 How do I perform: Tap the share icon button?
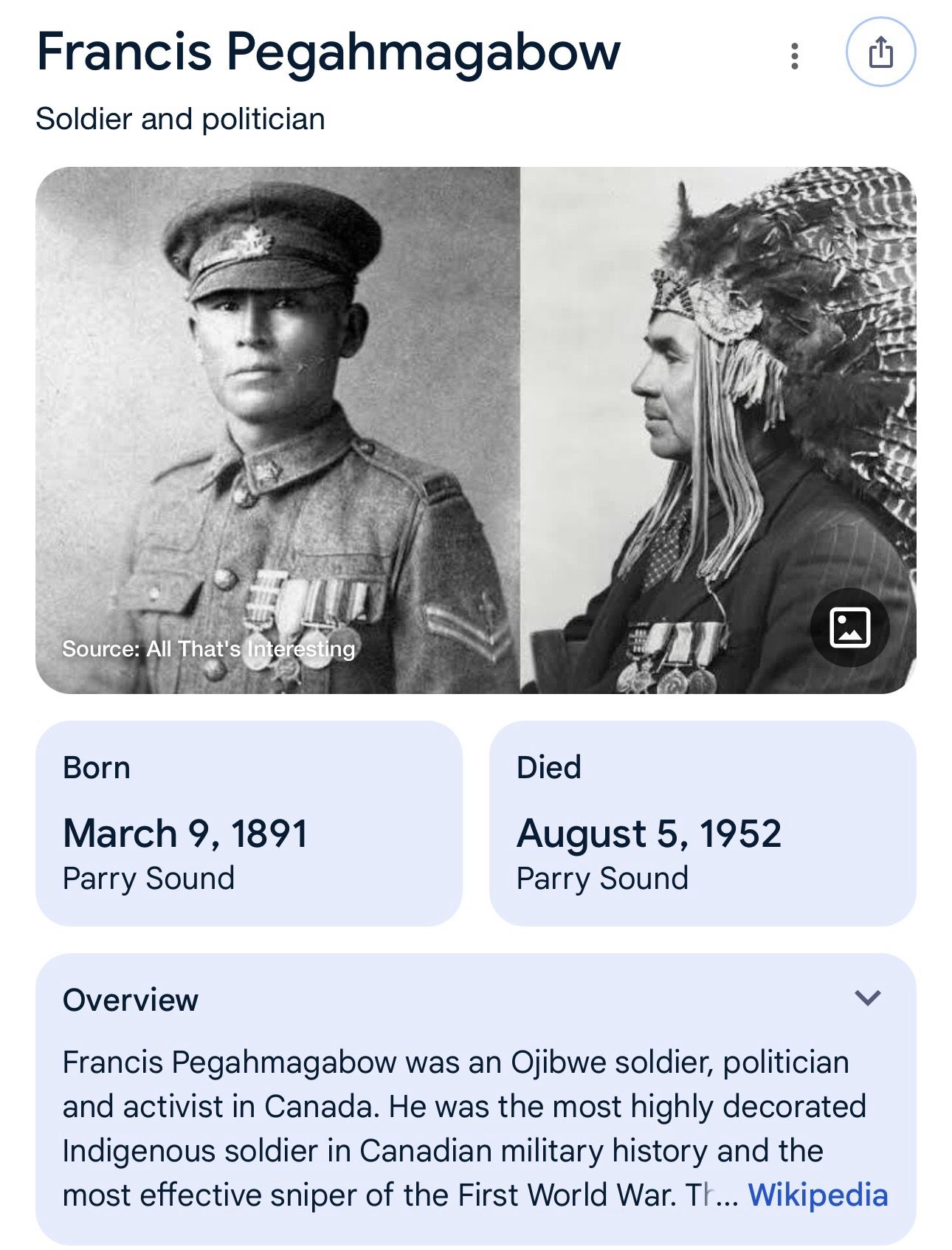point(880,53)
